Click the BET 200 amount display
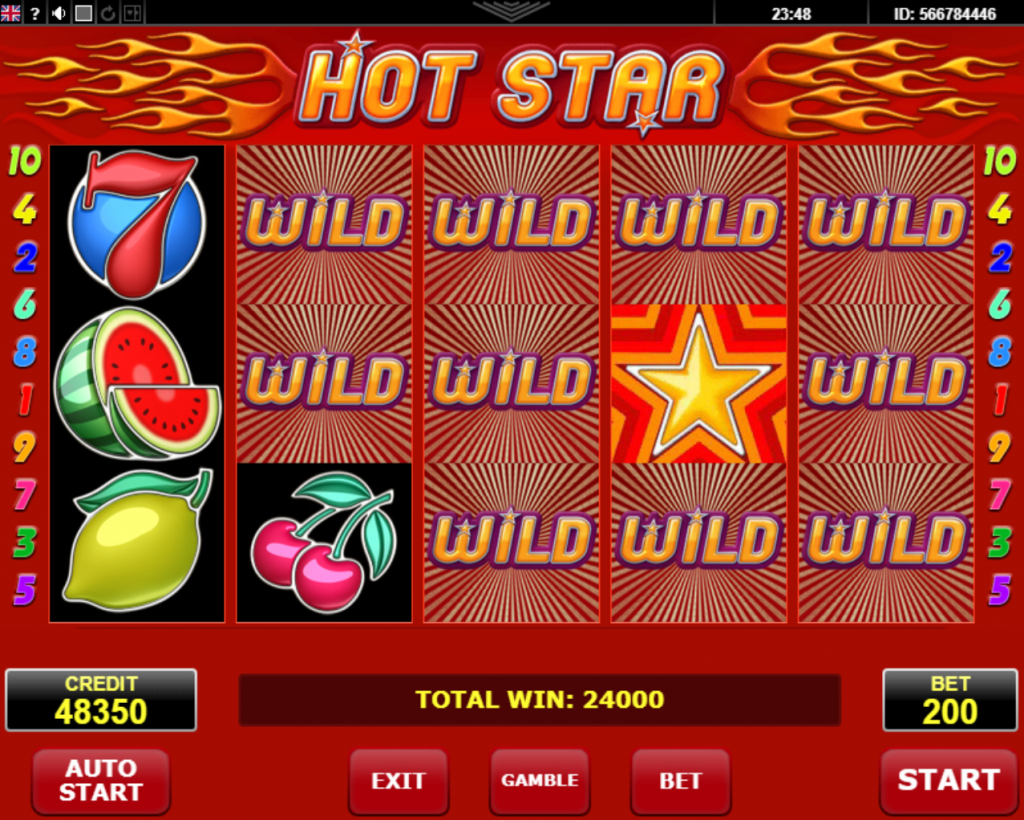This screenshot has height=820, width=1024. point(950,700)
